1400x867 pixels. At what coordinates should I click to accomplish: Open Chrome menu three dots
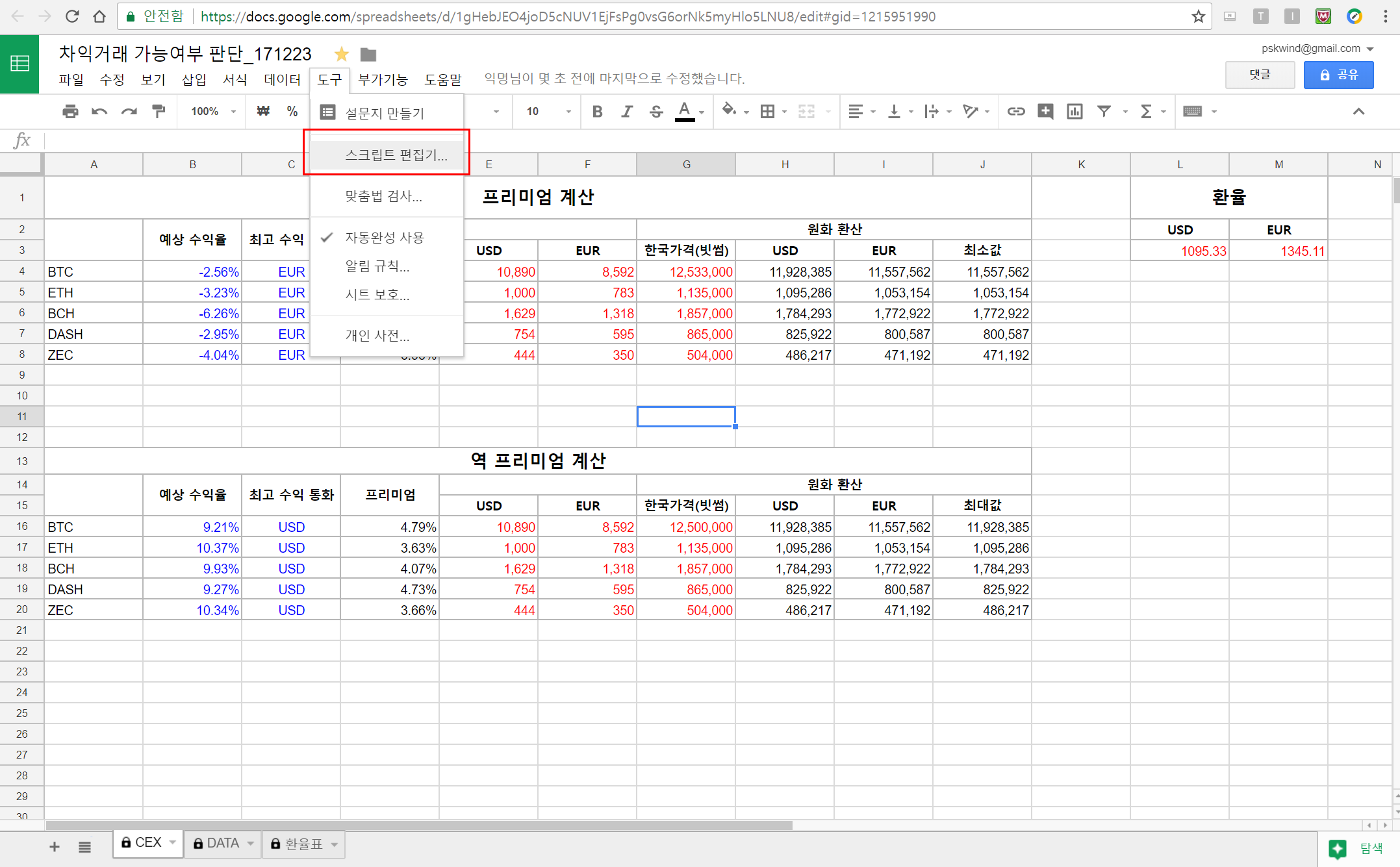pos(1386,16)
